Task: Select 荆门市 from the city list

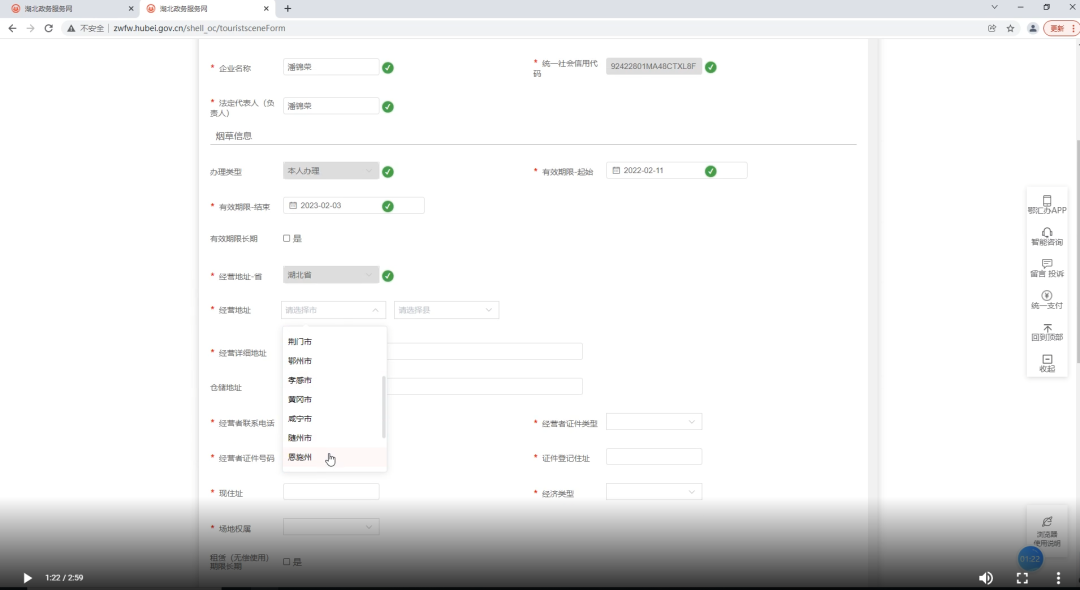Action: pos(335,341)
